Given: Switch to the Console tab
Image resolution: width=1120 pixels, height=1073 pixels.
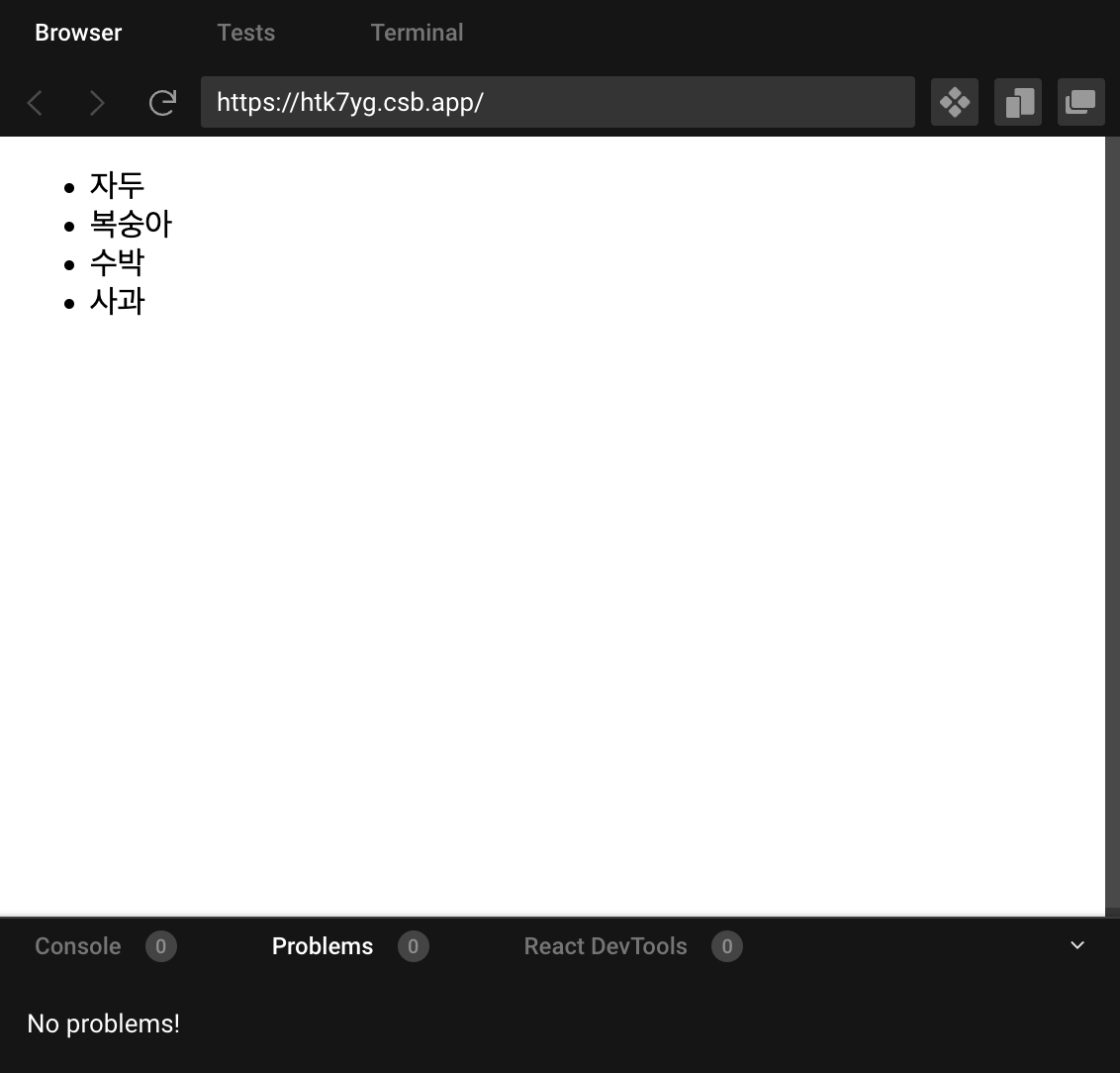Looking at the screenshot, I should (77, 946).
